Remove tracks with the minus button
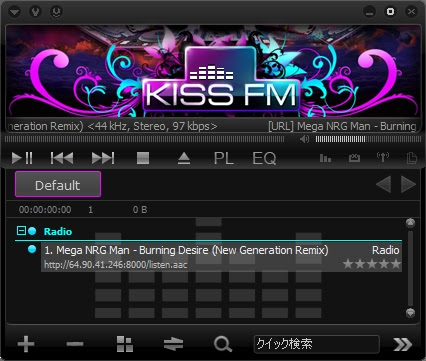The width and height of the screenshot is (426, 361). pos(75,344)
